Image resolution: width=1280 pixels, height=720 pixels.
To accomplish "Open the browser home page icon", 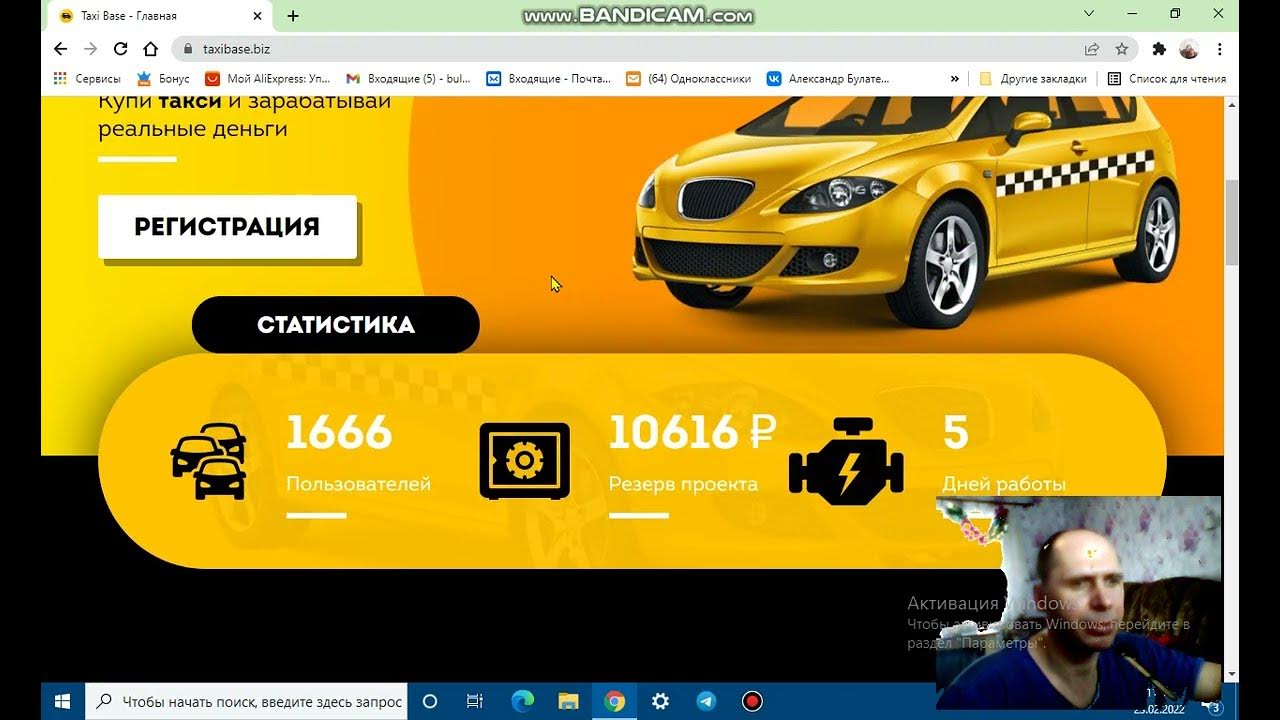I will (x=151, y=49).
